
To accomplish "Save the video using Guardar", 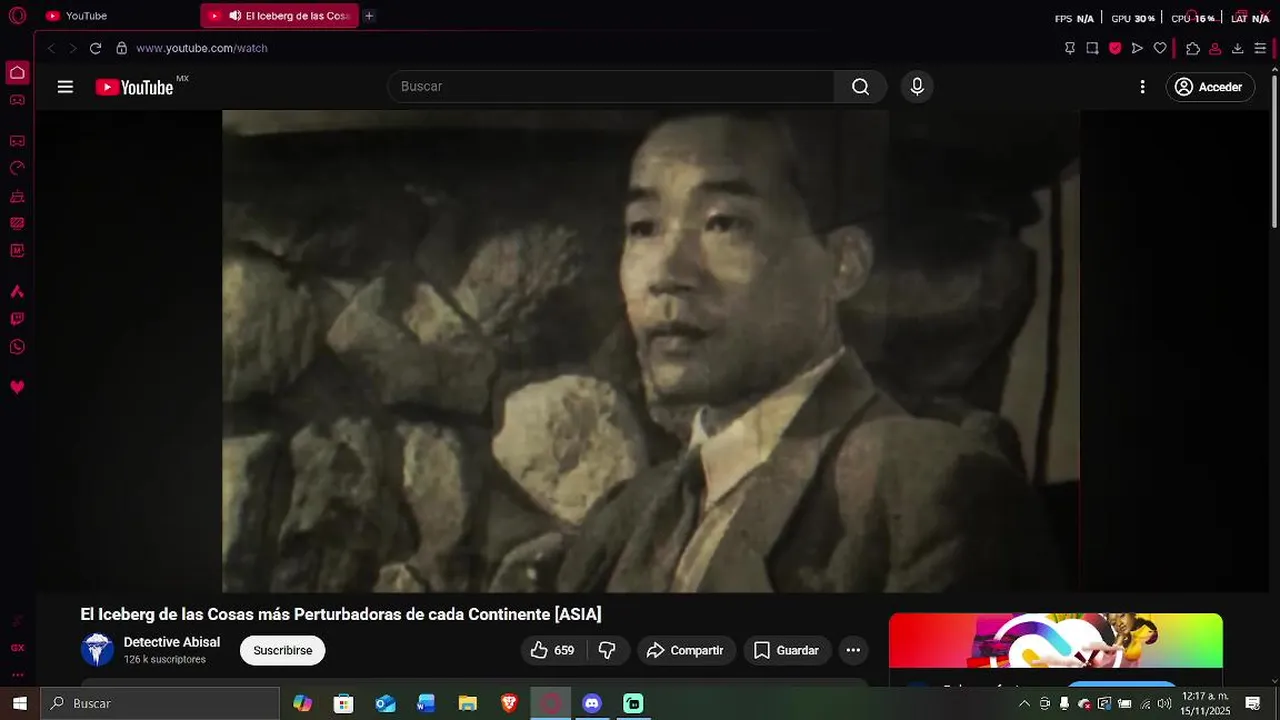I will click(x=787, y=650).
